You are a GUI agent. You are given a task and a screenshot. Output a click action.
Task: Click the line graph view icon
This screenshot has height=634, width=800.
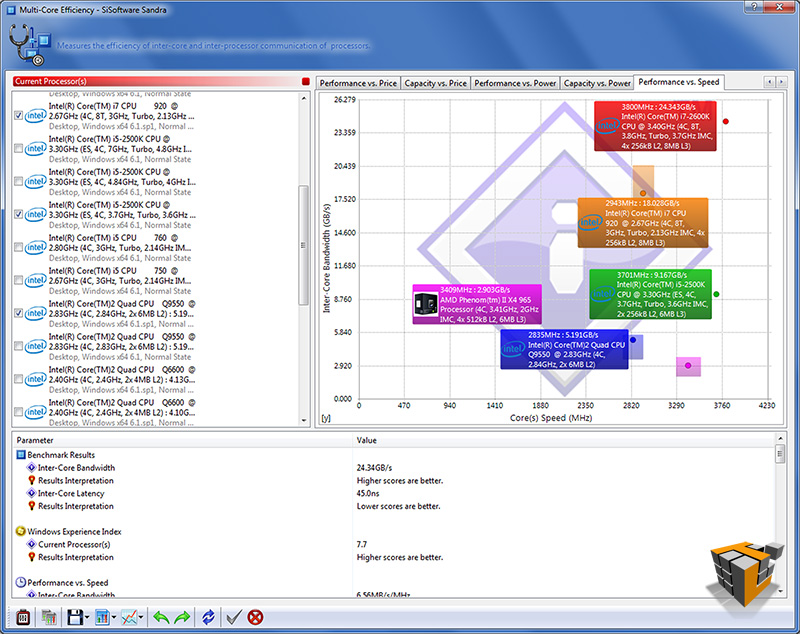pyautogui.click(x=129, y=618)
